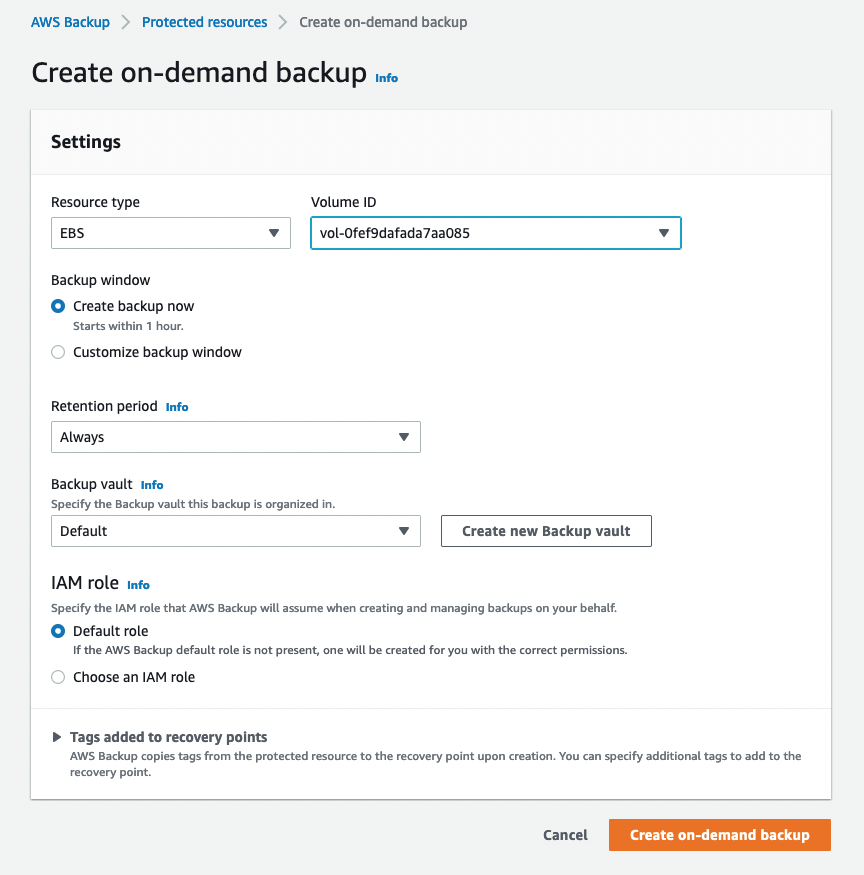Click the Volume ID dropdown caret
This screenshot has height=875, width=864.
[663, 233]
